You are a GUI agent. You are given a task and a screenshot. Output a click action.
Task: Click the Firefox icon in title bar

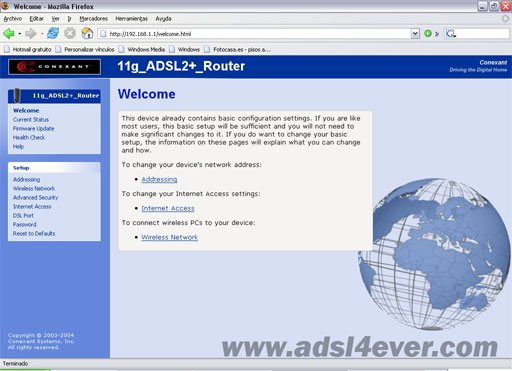(x=5, y=6)
